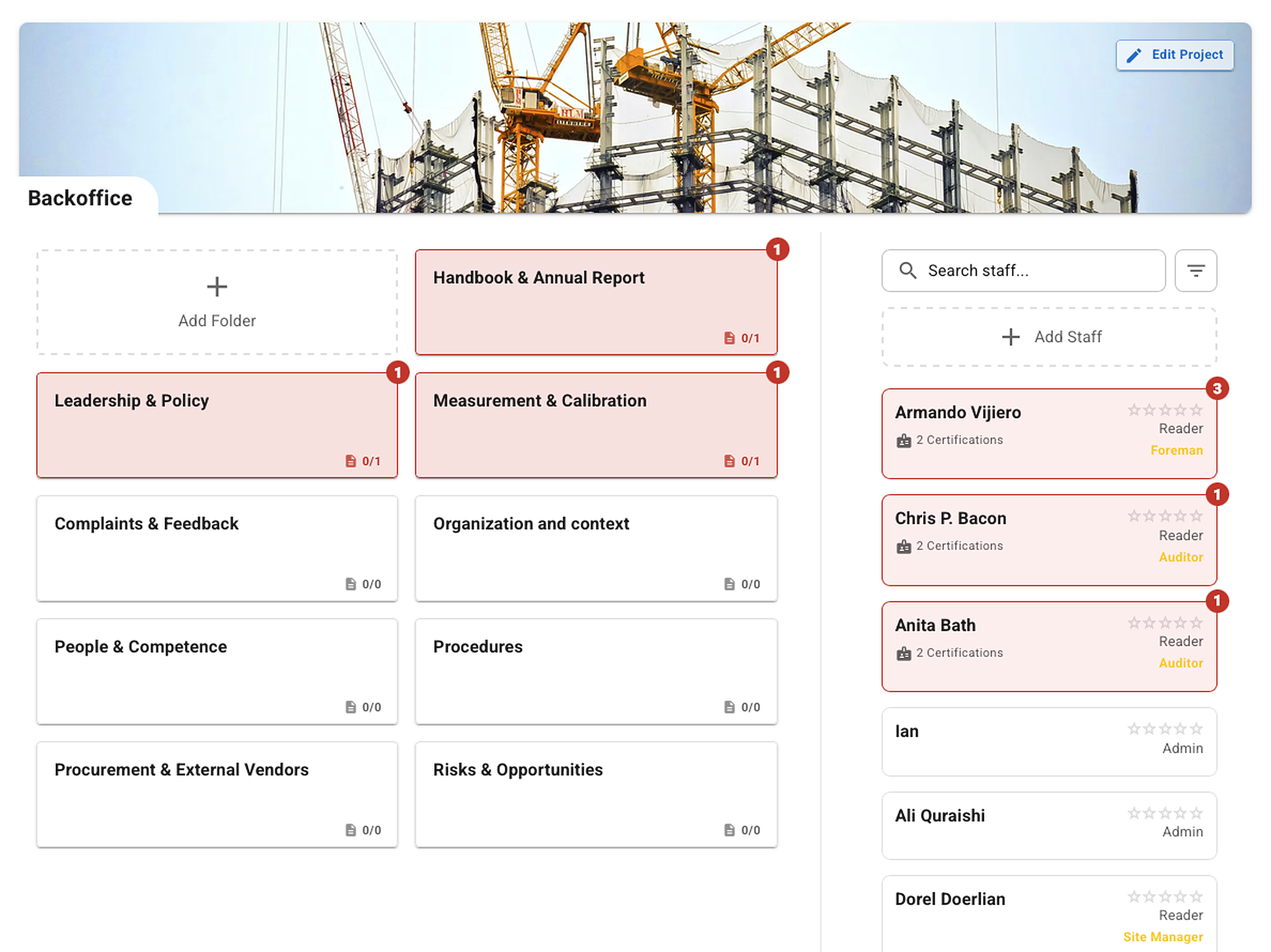Open Anita Bath staff card
Image resolution: width=1271 pixels, height=952 pixels.
(x=1048, y=647)
